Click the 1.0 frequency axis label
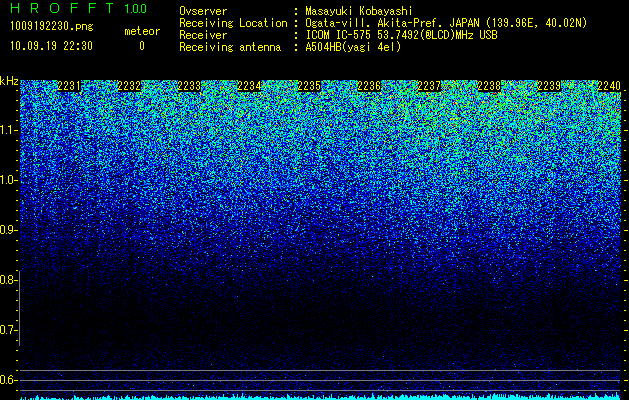 click(x=8, y=181)
